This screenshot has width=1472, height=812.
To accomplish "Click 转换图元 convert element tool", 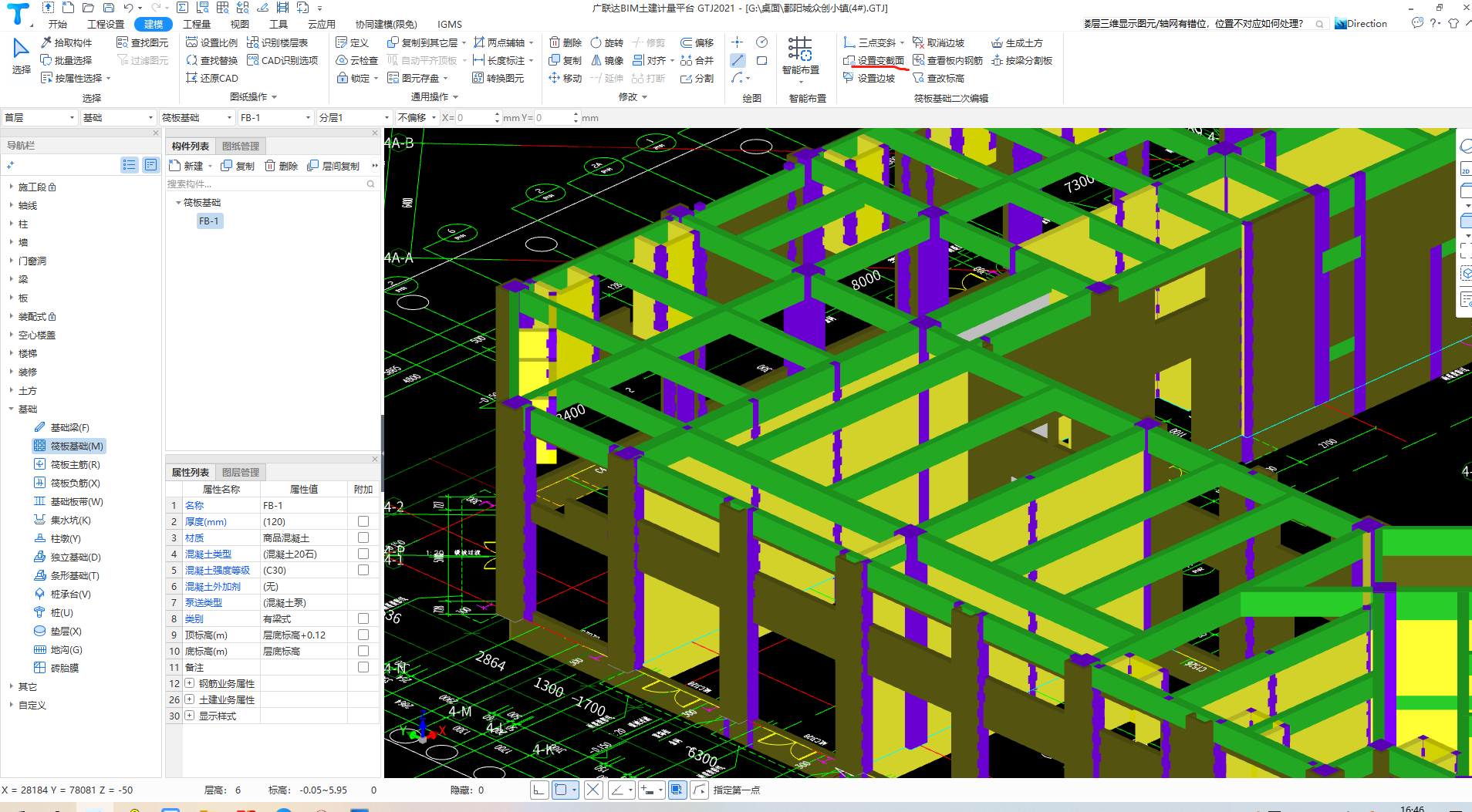I will [498, 78].
